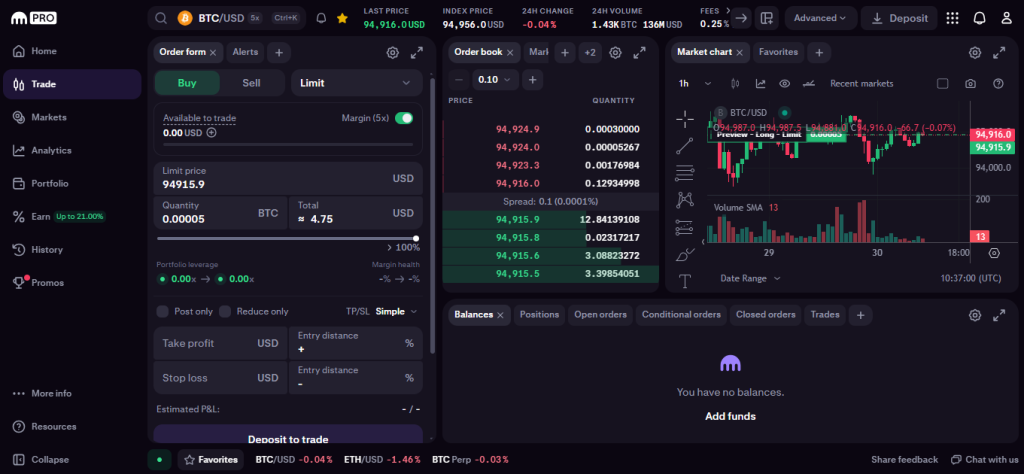Open the Trades tab
This screenshot has height=474, width=1024.
point(825,315)
